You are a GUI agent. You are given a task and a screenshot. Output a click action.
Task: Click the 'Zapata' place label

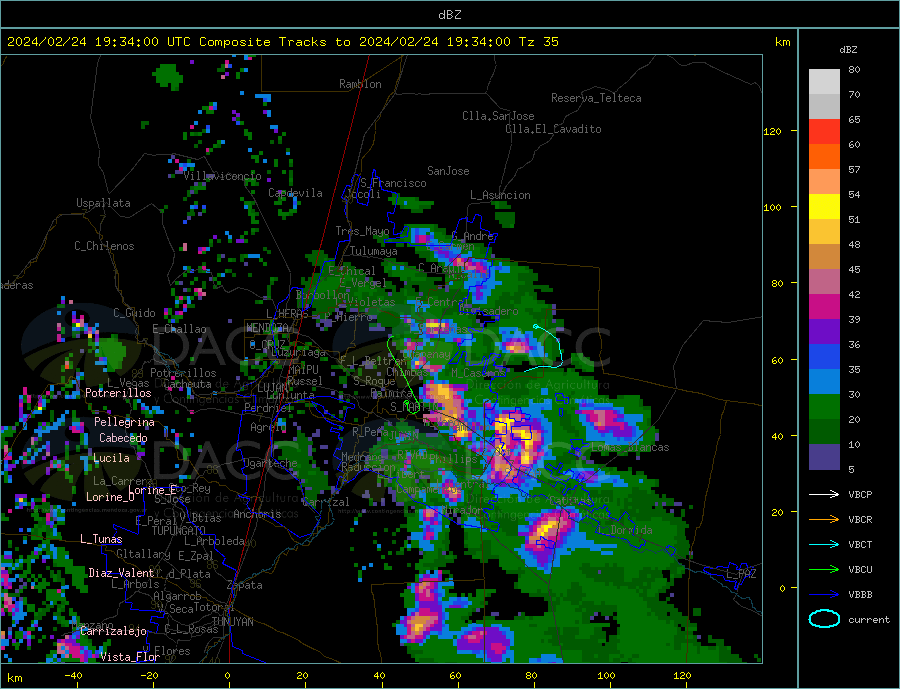click(x=245, y=585)
